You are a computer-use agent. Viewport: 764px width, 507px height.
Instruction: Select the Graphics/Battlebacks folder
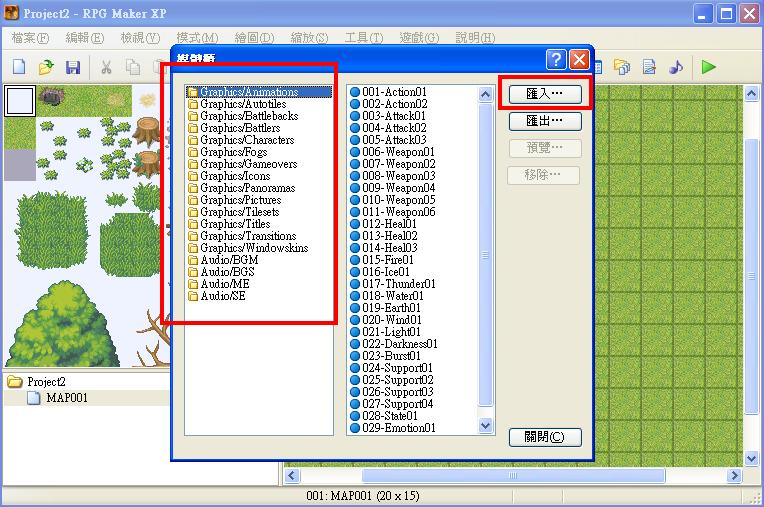243,116
